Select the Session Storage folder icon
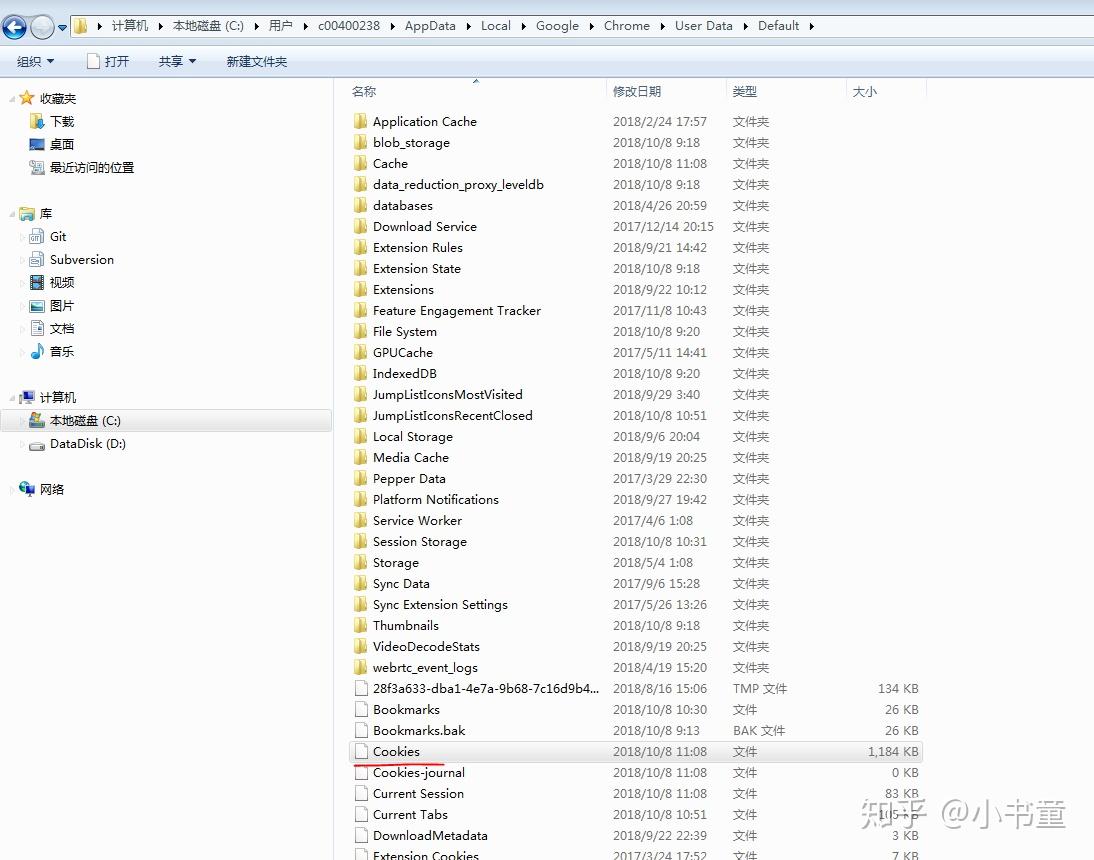 point(360,541)
